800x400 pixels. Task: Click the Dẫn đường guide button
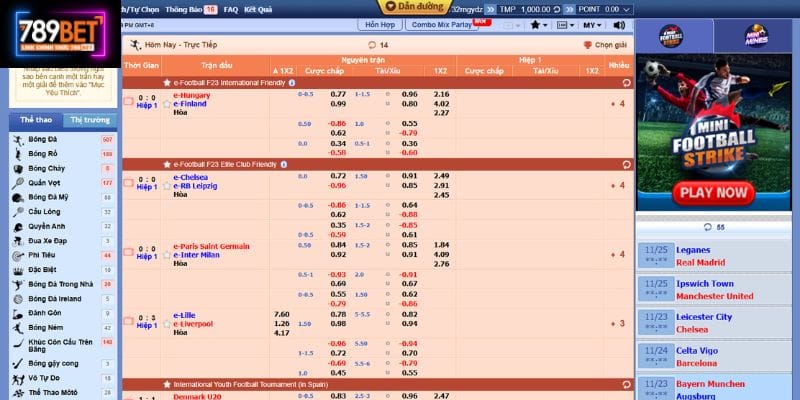pos(415,7)
